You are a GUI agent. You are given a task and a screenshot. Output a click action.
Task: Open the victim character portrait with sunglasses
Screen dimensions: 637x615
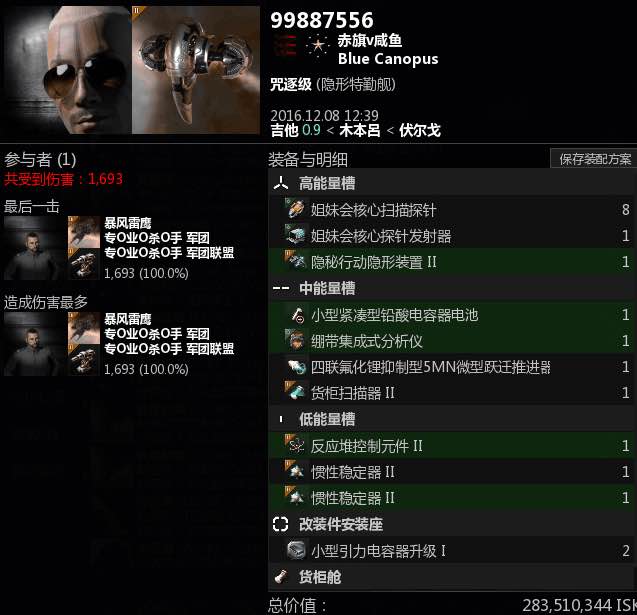[67, 70]
